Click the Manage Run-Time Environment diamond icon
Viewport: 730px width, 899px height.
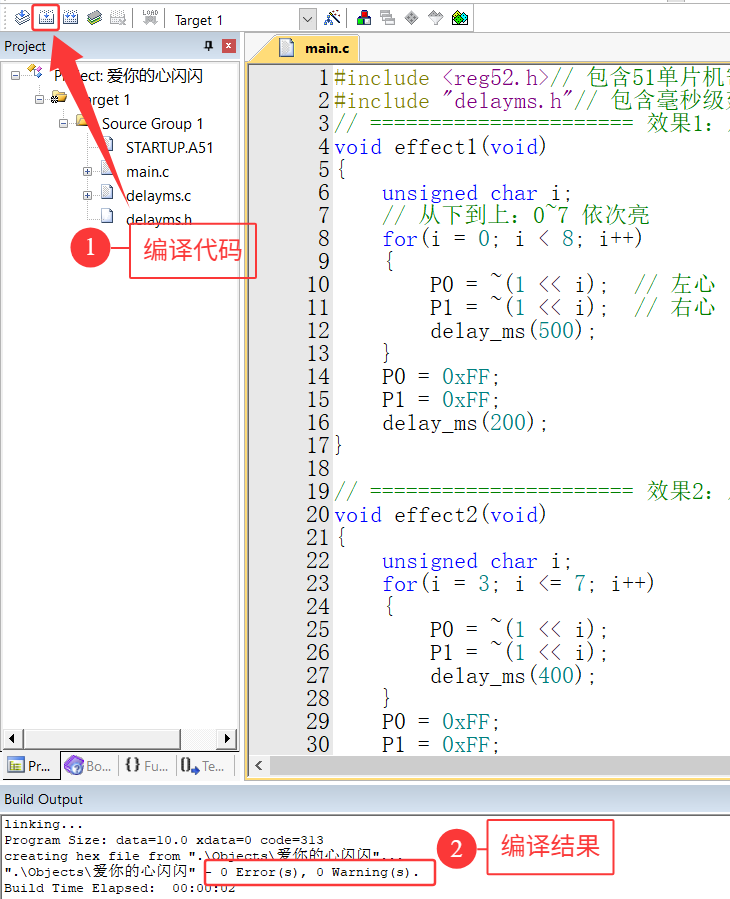click(411, 18)
